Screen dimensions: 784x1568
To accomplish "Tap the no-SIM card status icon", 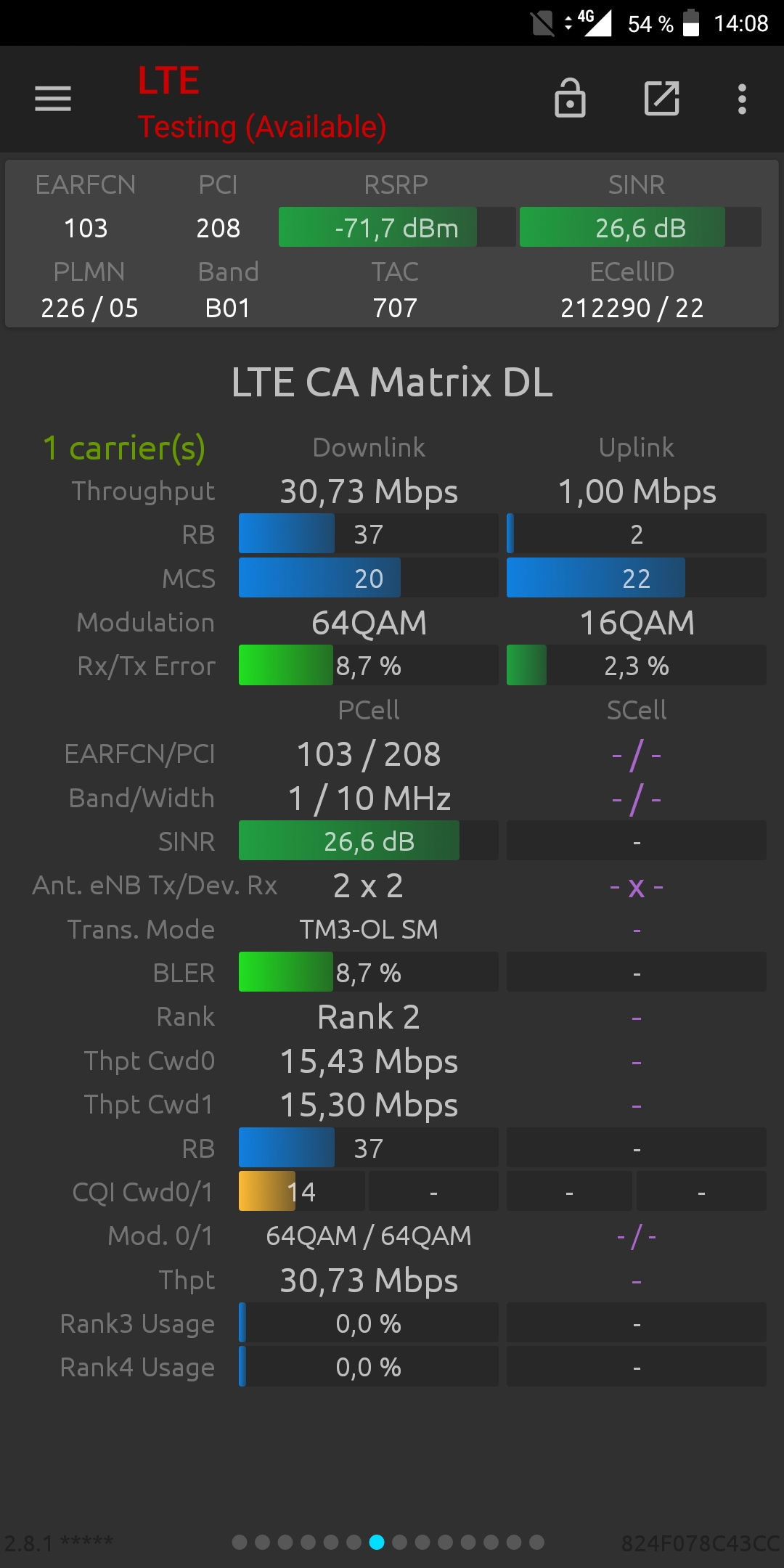I will (x=542, y=23).
